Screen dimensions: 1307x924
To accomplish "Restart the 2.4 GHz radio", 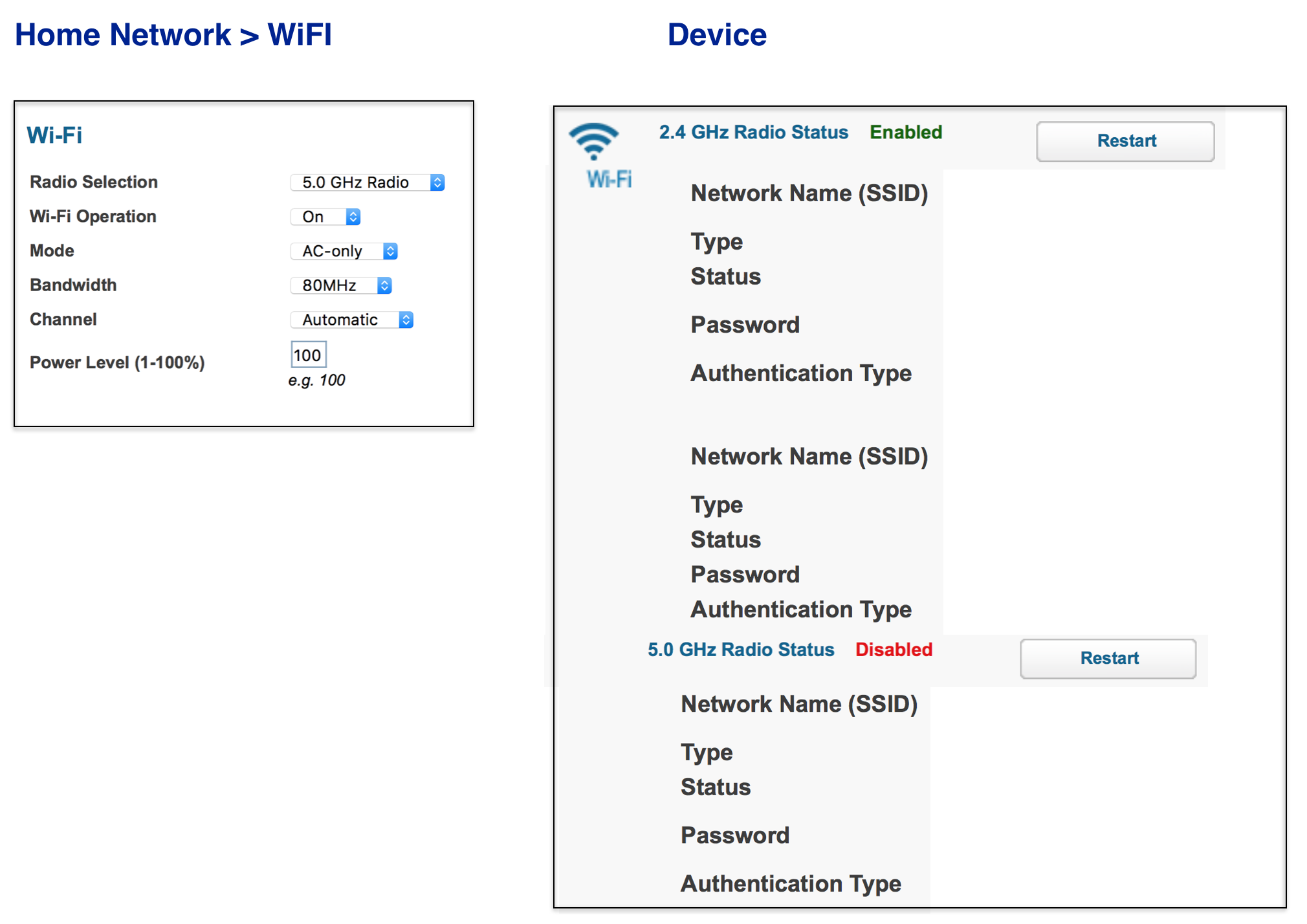I will point(1125,141).
